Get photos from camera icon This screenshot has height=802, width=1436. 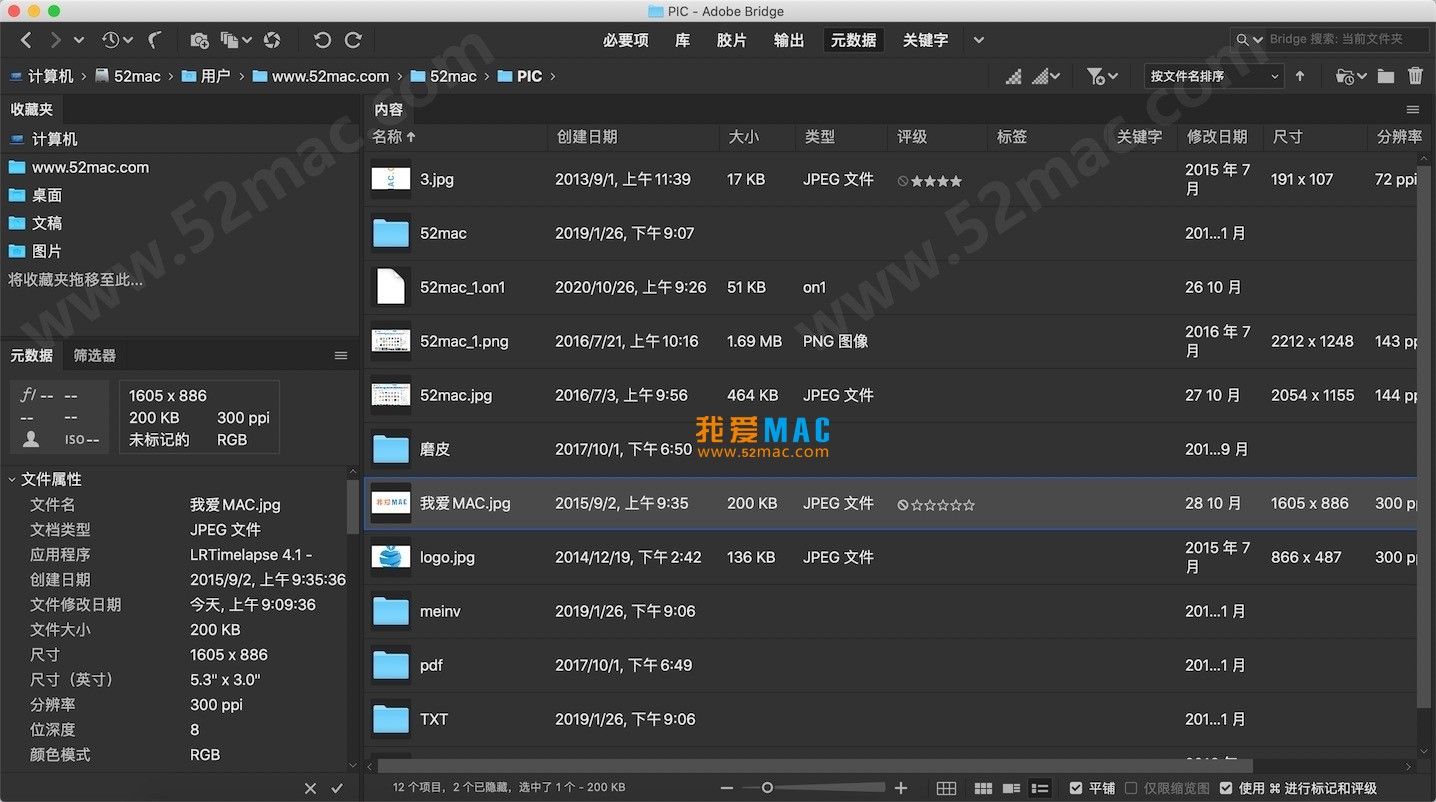pos(199,40)
